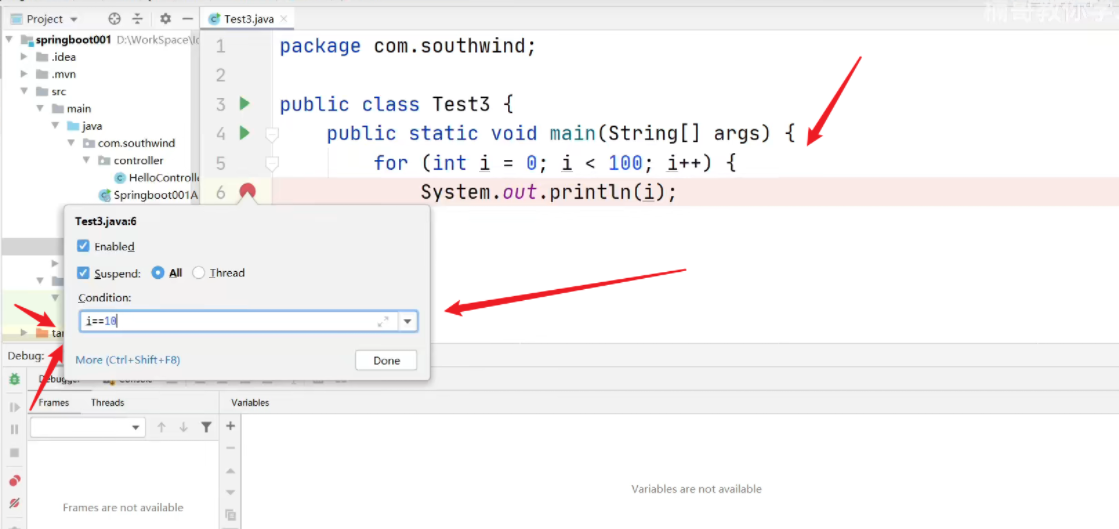Add new watch with plus icon

[x=231, y=426]
